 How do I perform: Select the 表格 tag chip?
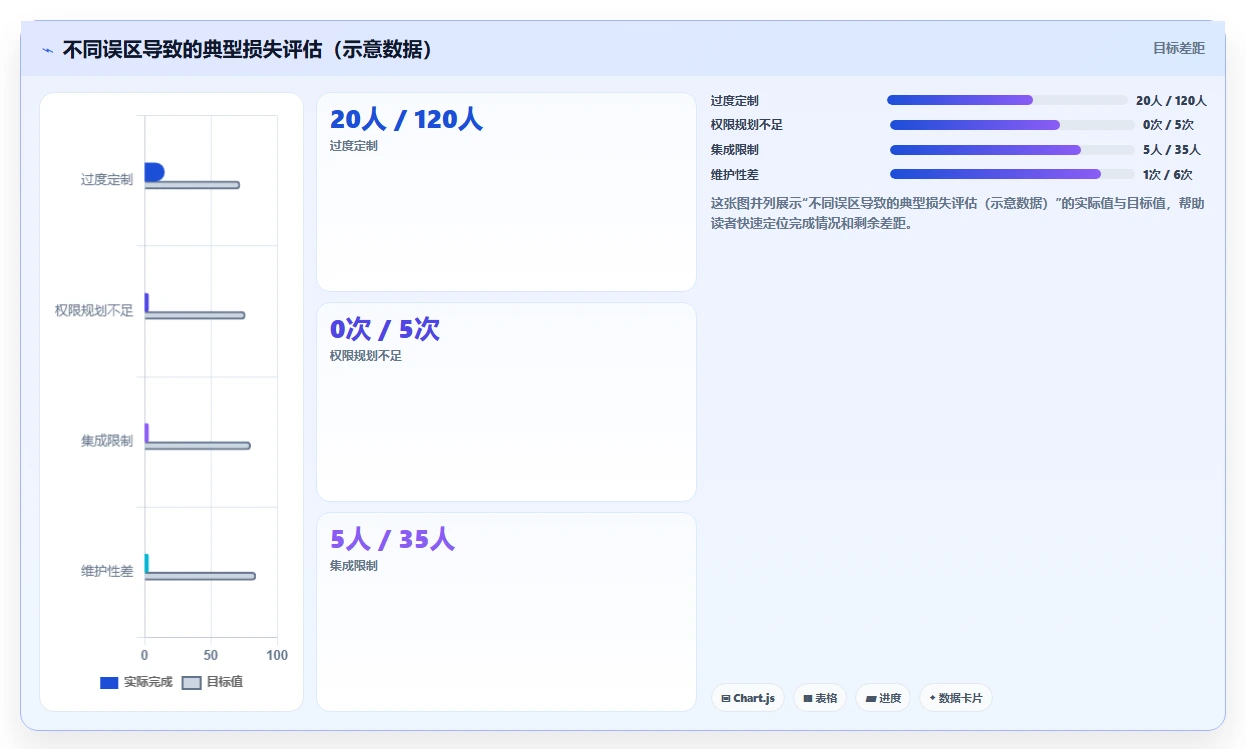click(820, 698)
